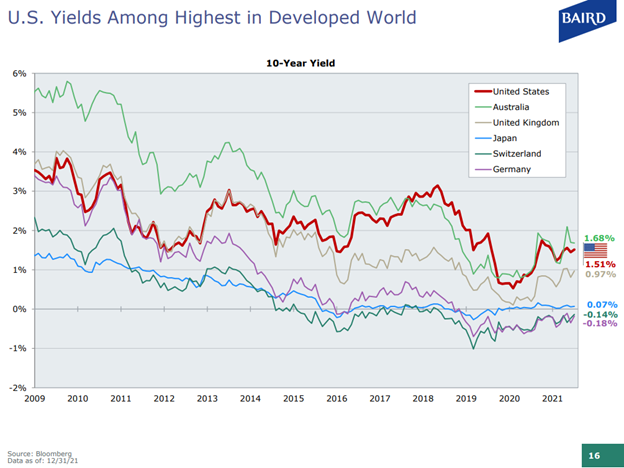Click the 2% y-axis label
This screenshot has width=624, height=468.
coord(21,231)
